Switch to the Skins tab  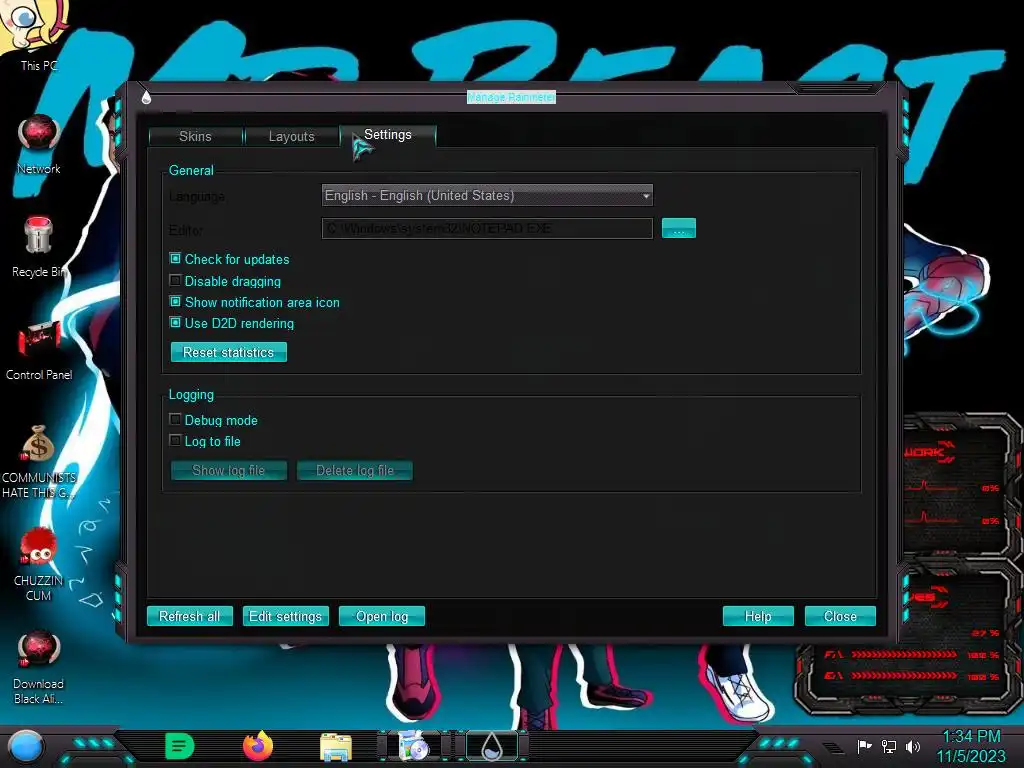pyautogui.click(x=195, y=136)
